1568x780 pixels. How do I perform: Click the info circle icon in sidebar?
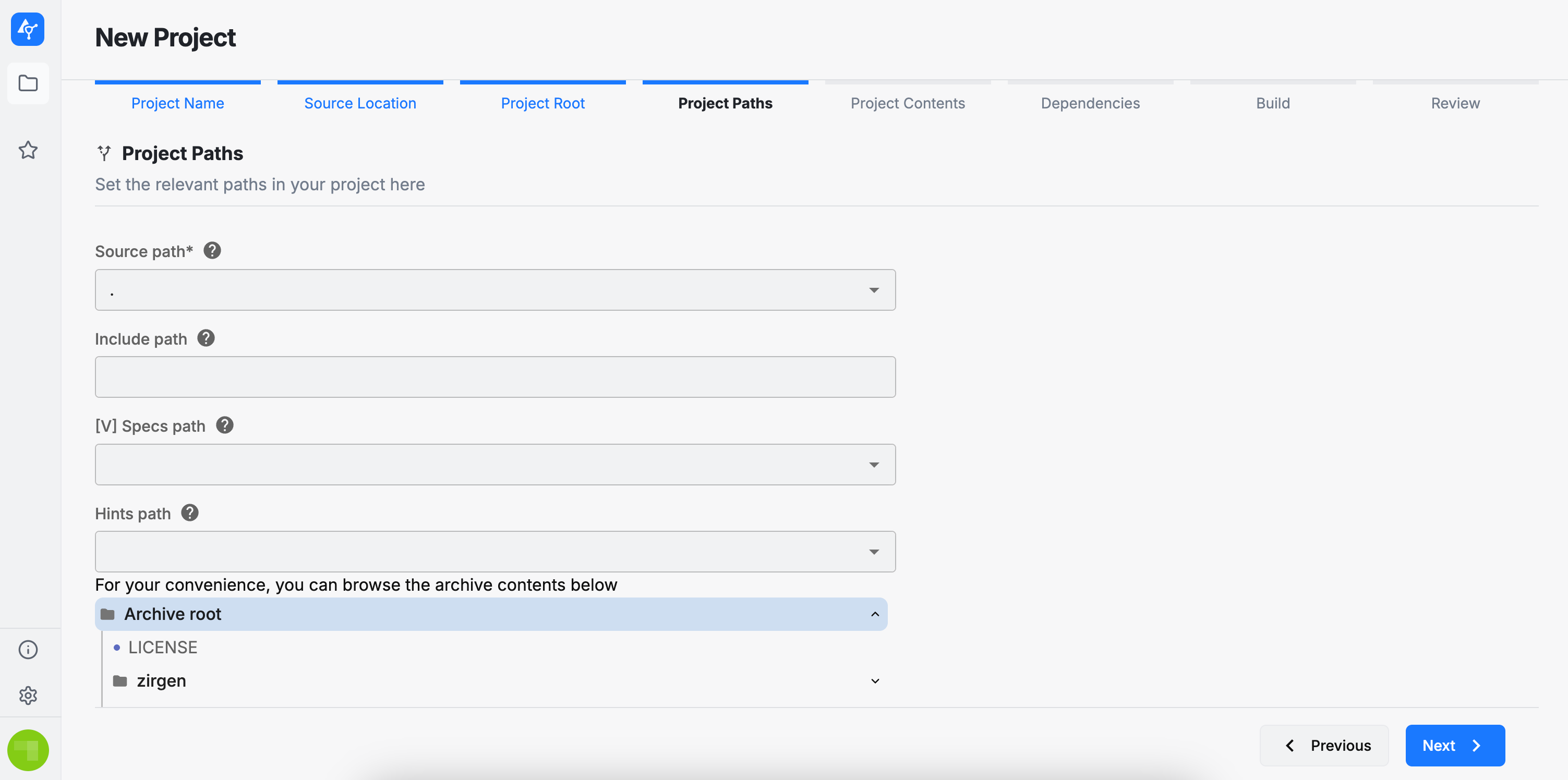pos(28,649)
